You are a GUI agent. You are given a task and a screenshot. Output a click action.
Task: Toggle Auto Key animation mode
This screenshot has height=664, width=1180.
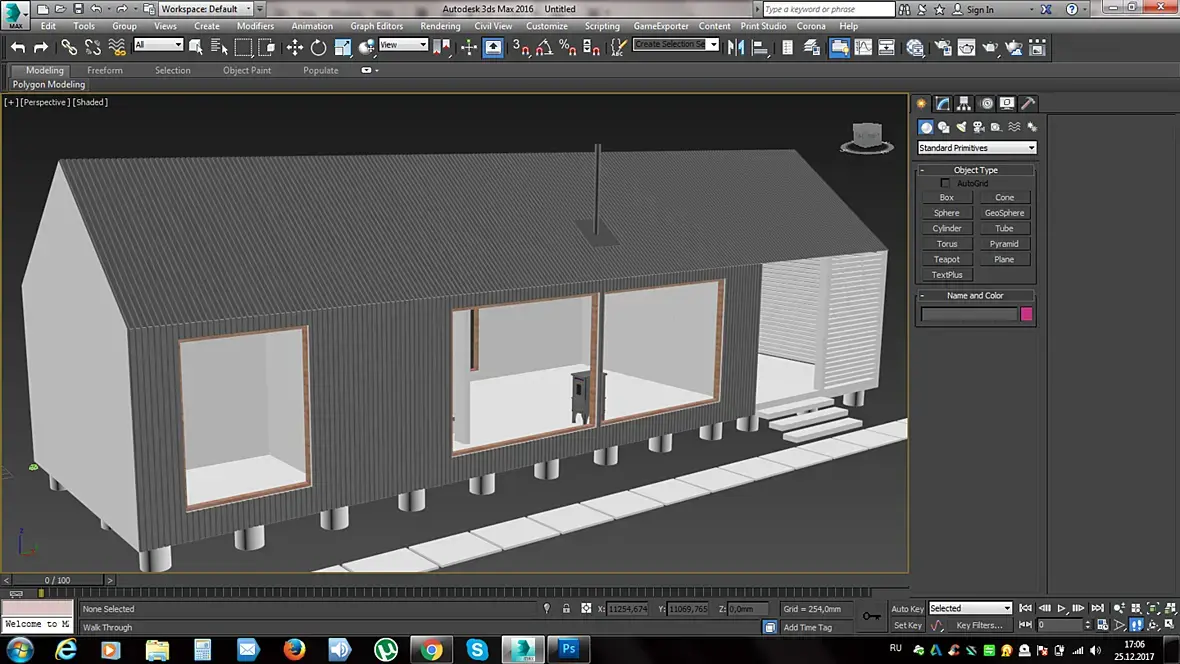pos(907,608)
